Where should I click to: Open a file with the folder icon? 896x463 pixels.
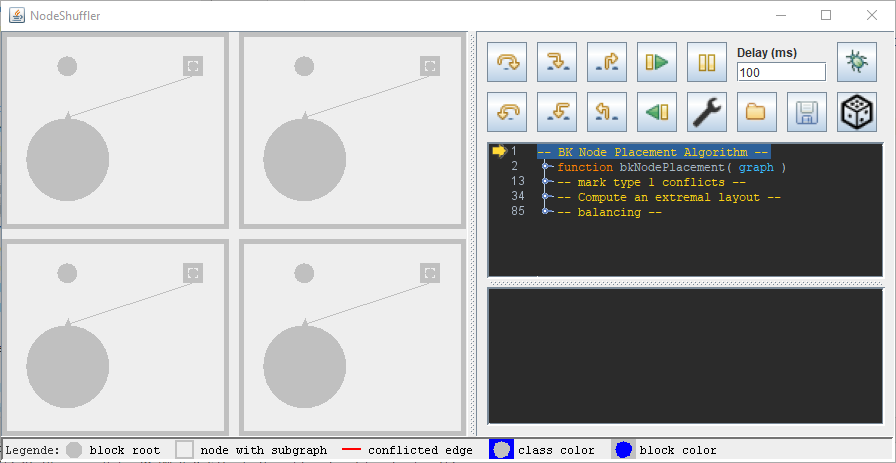pyautogui.click(x=756, y=112)
